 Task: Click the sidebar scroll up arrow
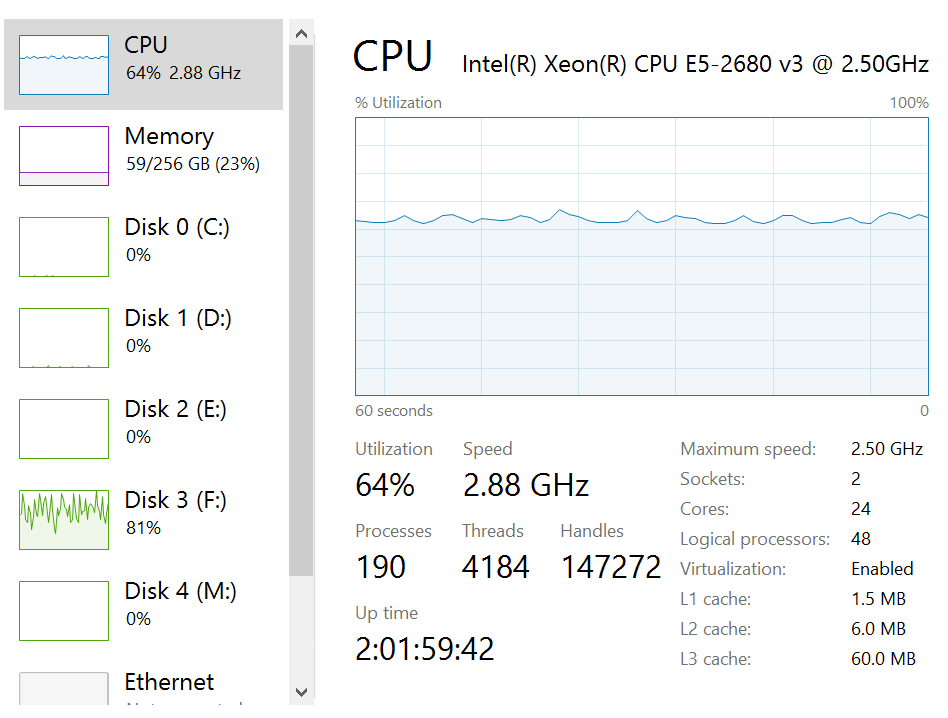click(x=302, y=34)
